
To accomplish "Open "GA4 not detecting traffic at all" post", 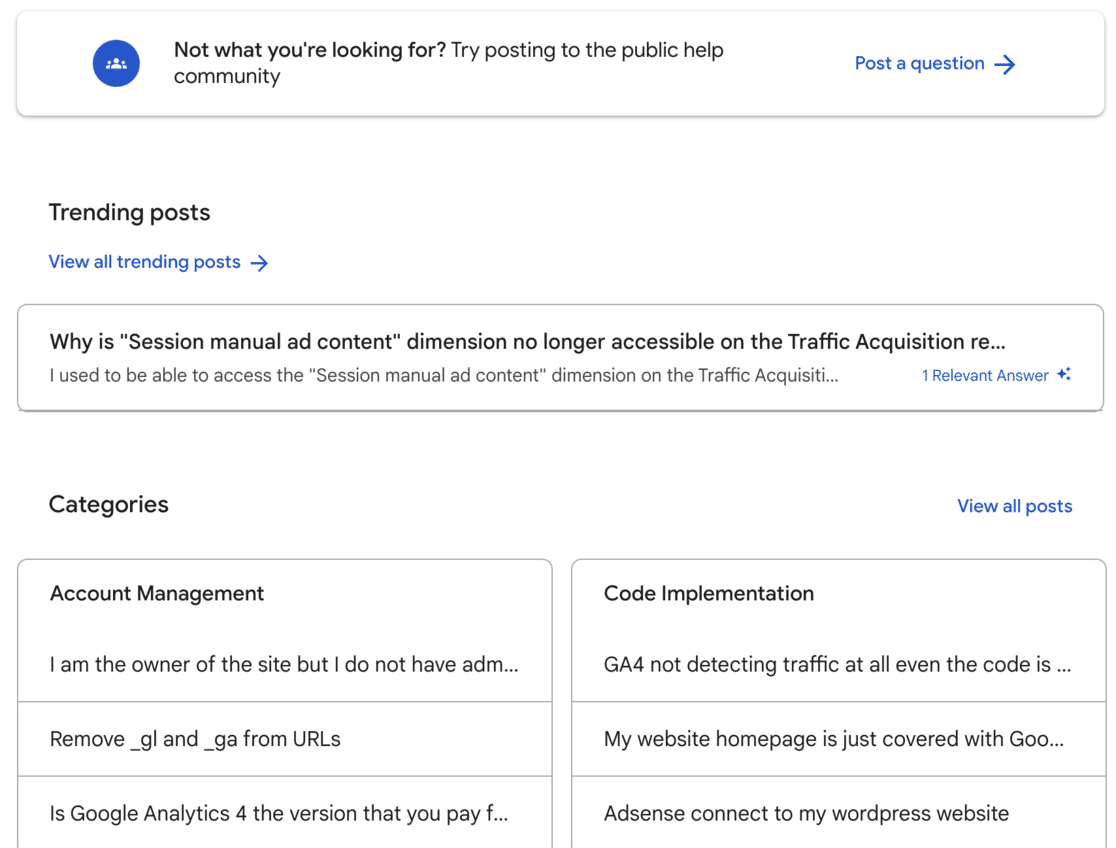I will tap(837, 665).
